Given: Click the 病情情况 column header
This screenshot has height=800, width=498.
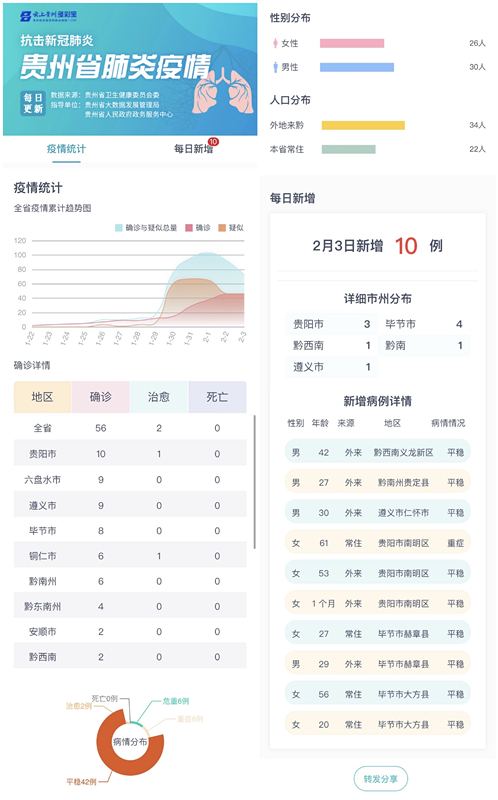Looking at the screenshot, I should (x=448, y=423).
